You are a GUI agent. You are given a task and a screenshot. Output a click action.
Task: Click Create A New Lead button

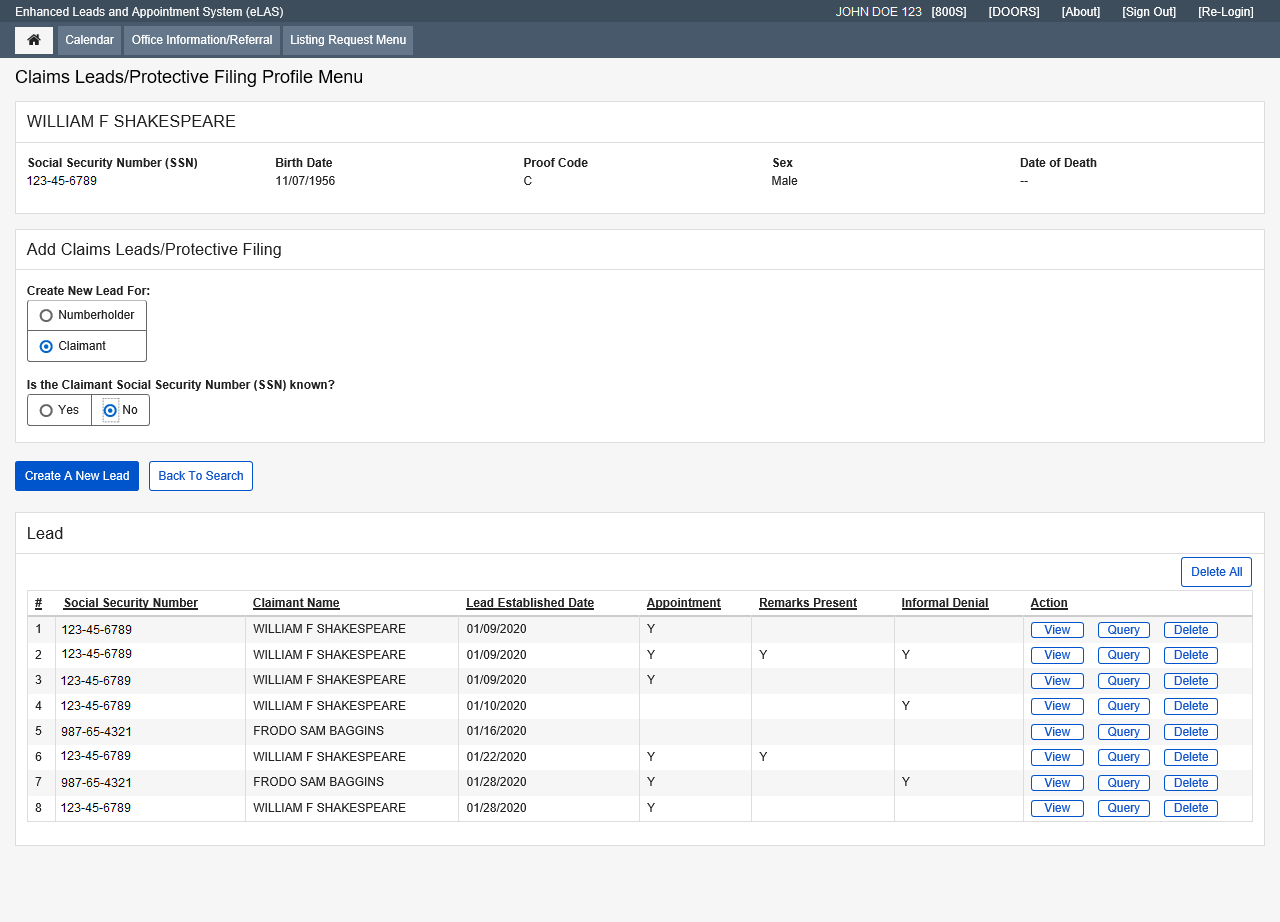(77, 476)
